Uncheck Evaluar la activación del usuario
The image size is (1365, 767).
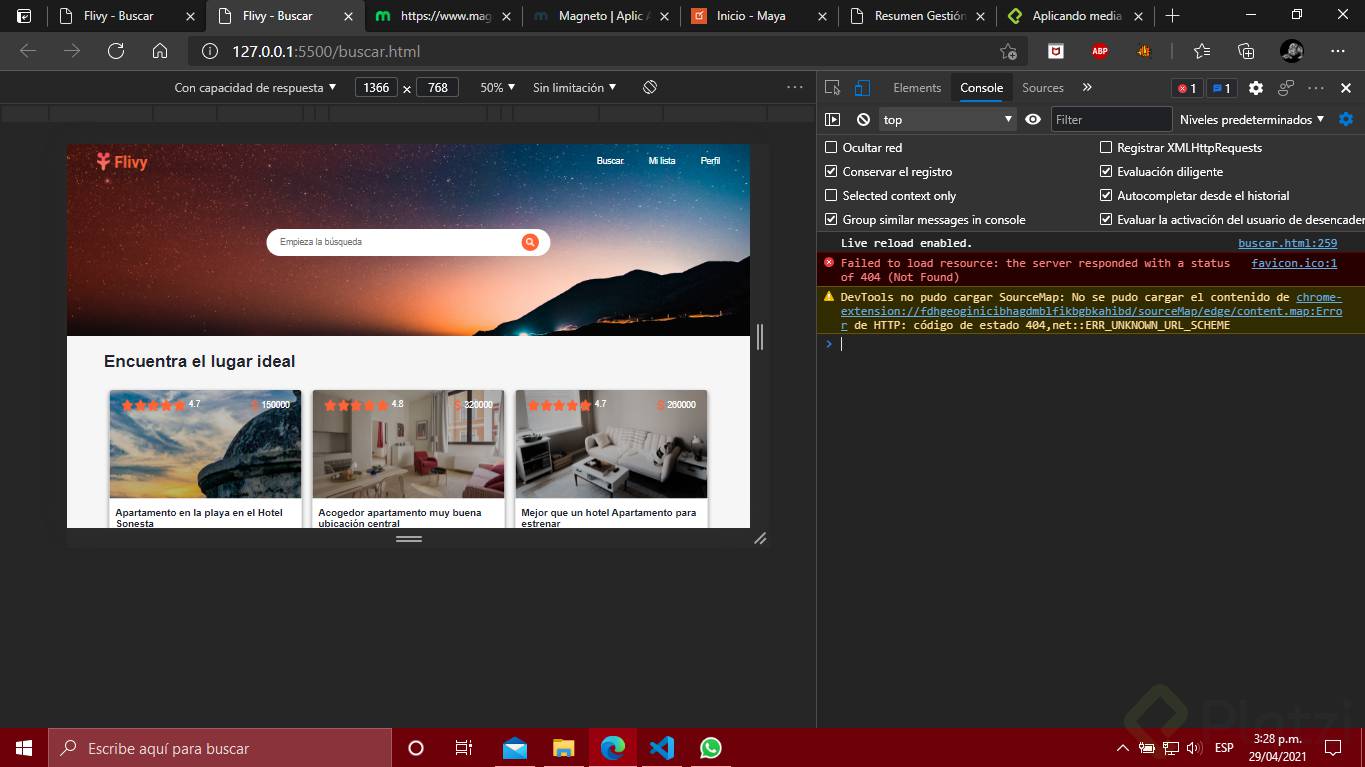click(x=1106, y=219)
